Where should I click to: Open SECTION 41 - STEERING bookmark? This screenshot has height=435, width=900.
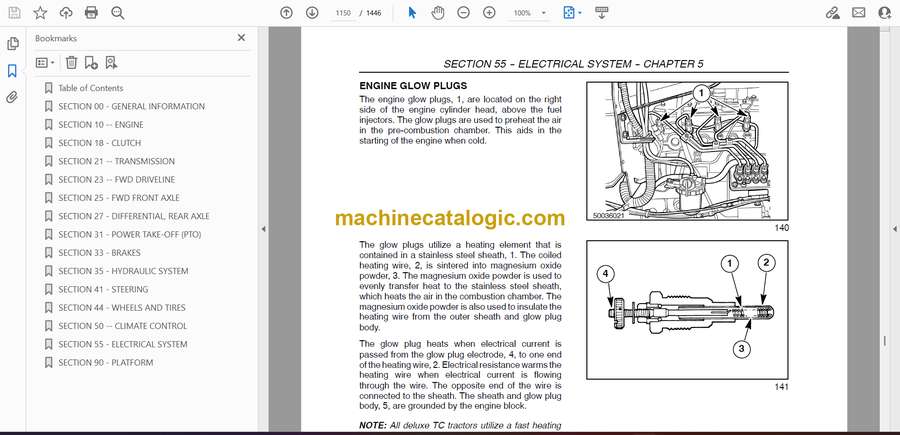coord(103,289)
